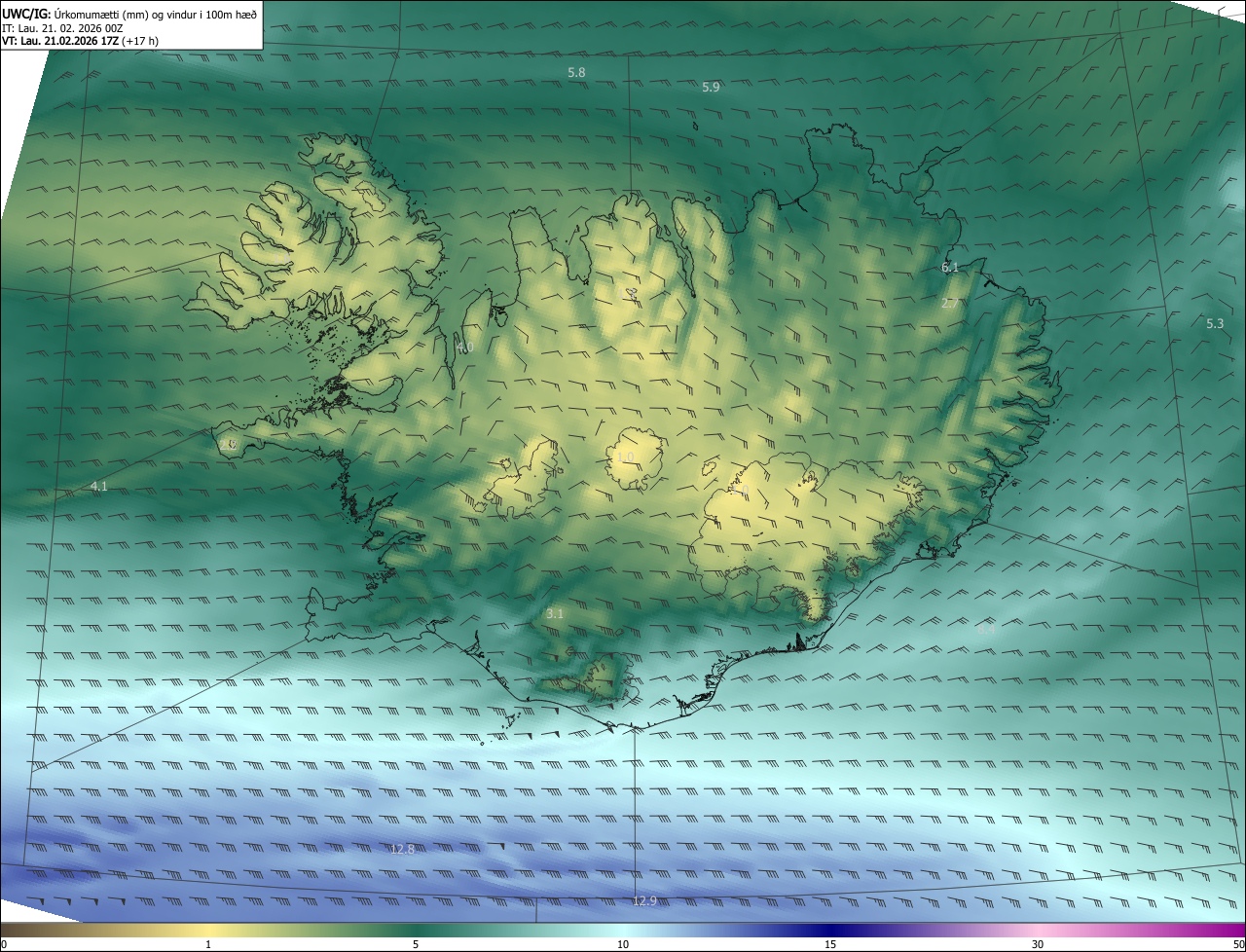Viewport: 1246px width, 952px height.
Task: Click the 12.9 value near the bottom edge
Action: pyautogui.click(x=644, y=900)
